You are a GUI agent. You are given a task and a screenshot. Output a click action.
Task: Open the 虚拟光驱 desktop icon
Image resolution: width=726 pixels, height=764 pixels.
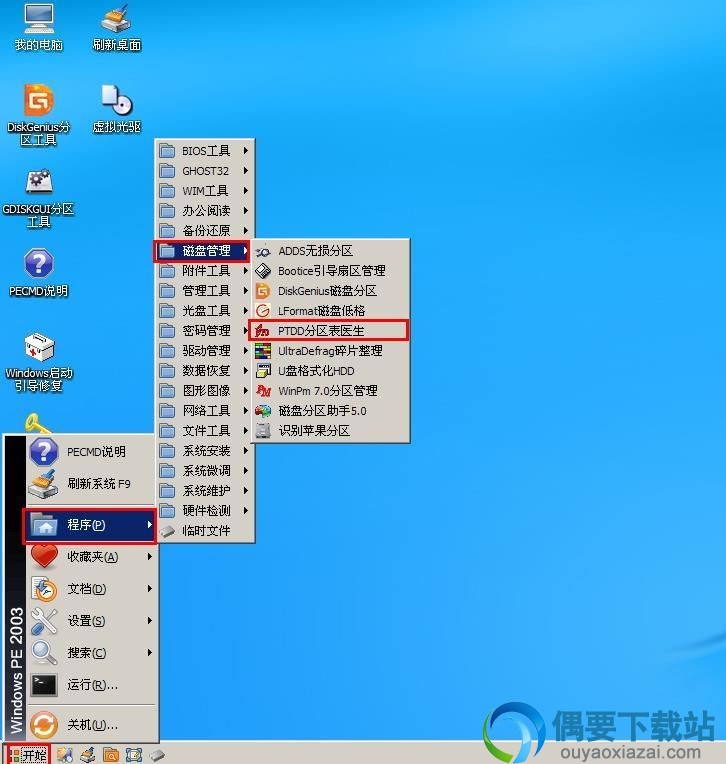[116, 109]
